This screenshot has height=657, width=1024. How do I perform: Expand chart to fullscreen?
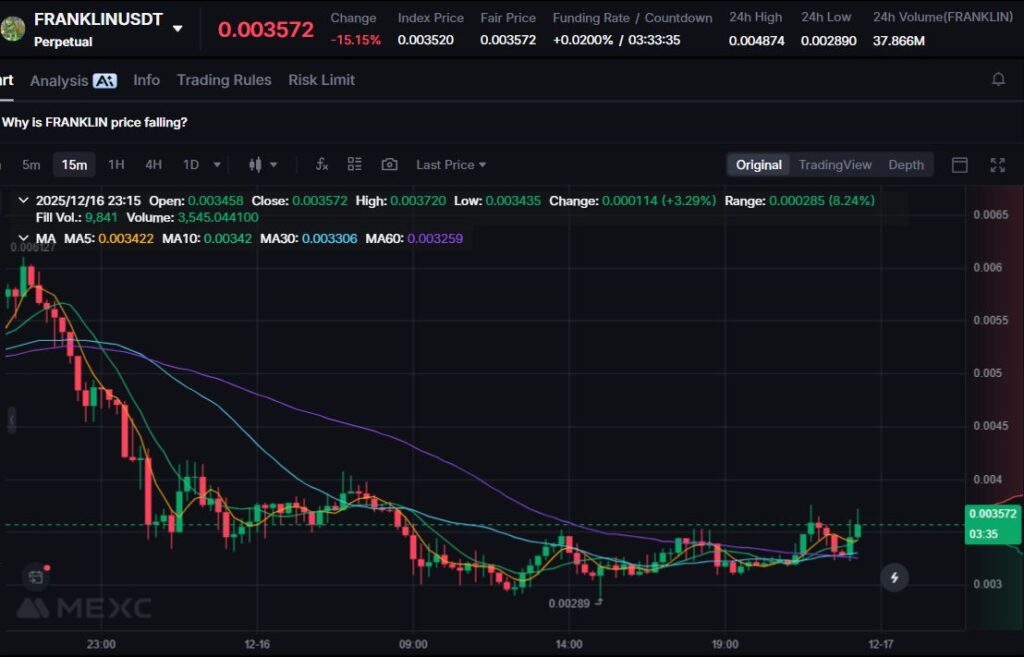pos(997,165)
